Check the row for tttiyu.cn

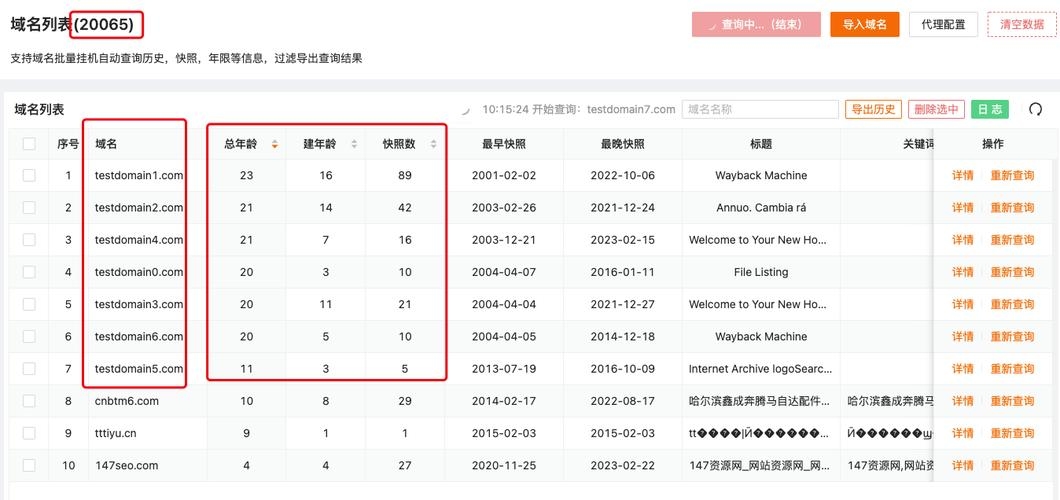click(29, 433)
